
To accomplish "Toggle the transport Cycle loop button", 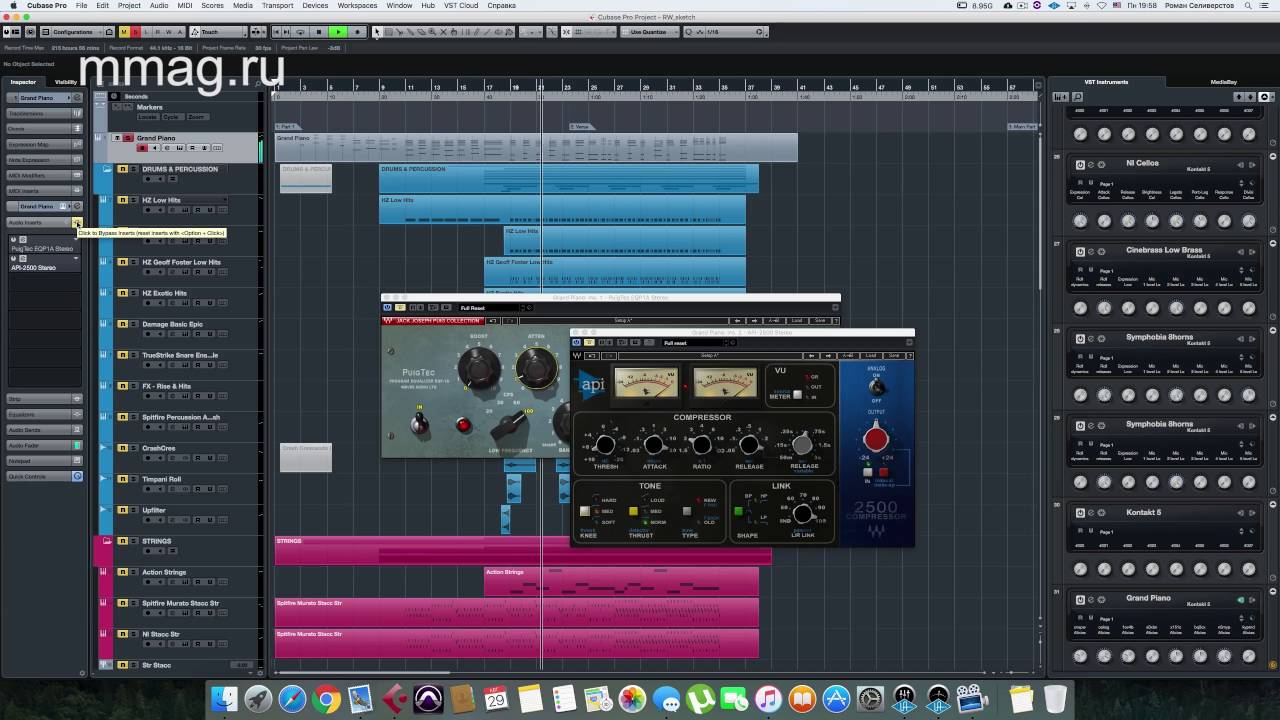I will pos(300,32).
